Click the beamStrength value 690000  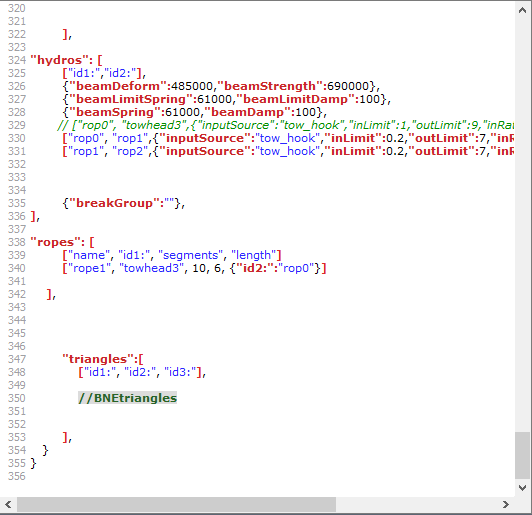click(x=348, y=86)
